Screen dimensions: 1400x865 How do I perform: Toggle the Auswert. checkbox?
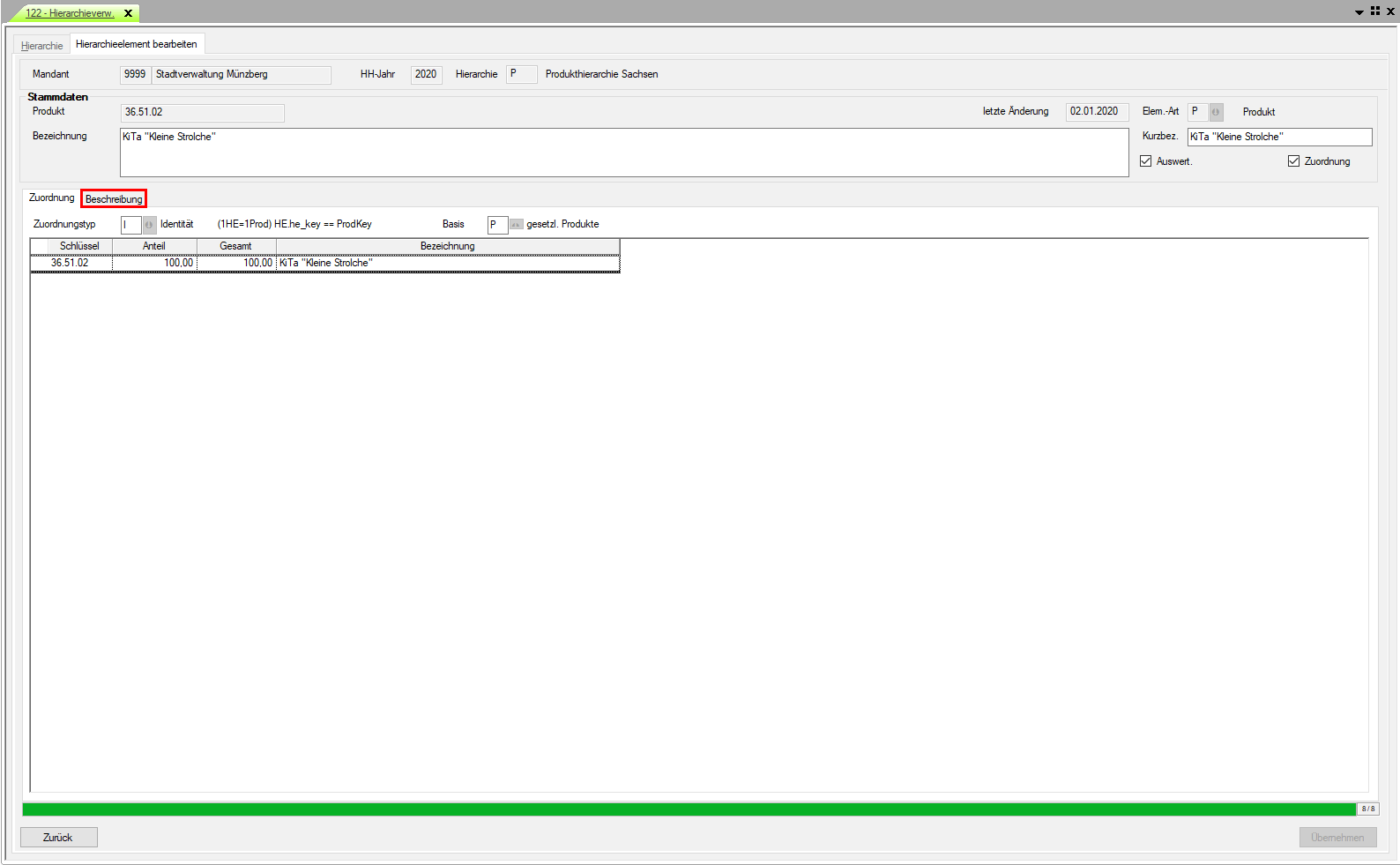coord(1145,161)
